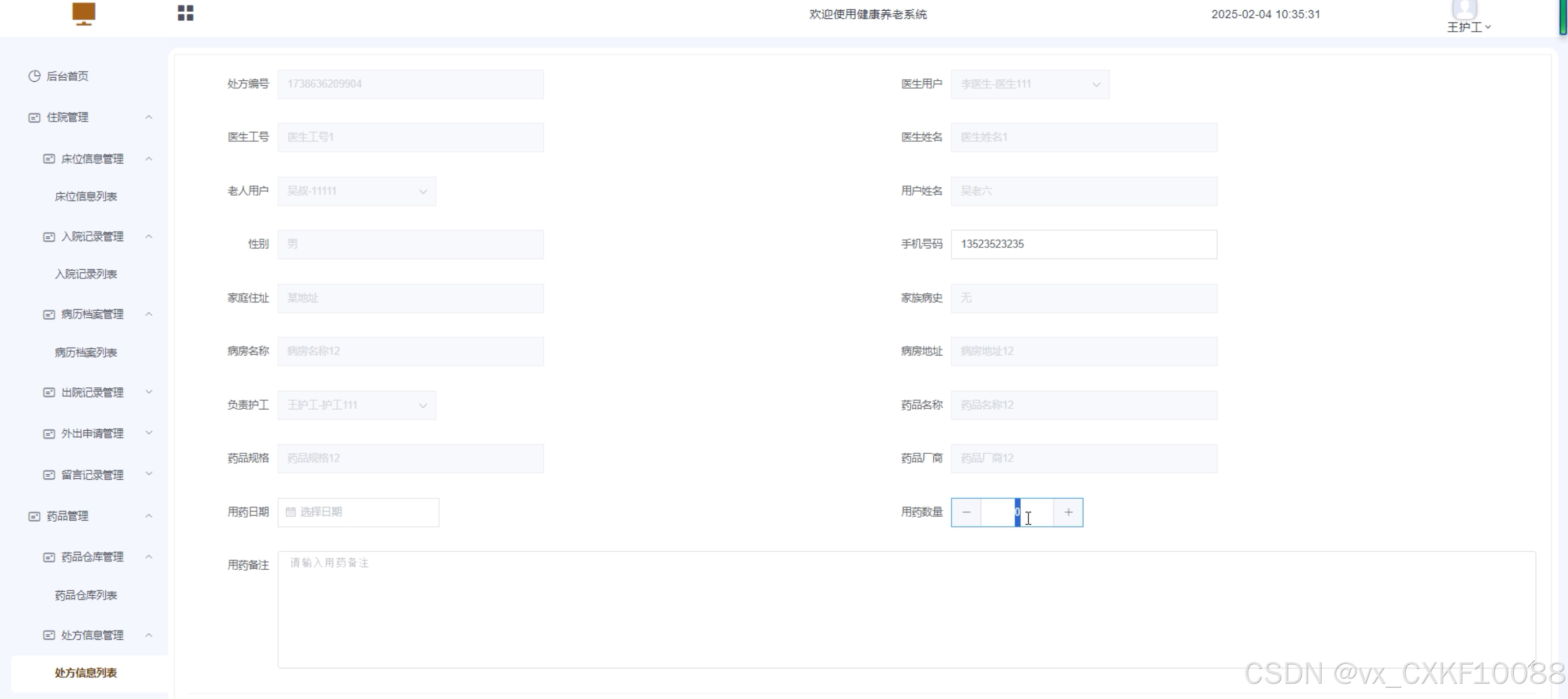
Task: Open the 医生用户 dropdown
Action: [x=1029, y=84]
